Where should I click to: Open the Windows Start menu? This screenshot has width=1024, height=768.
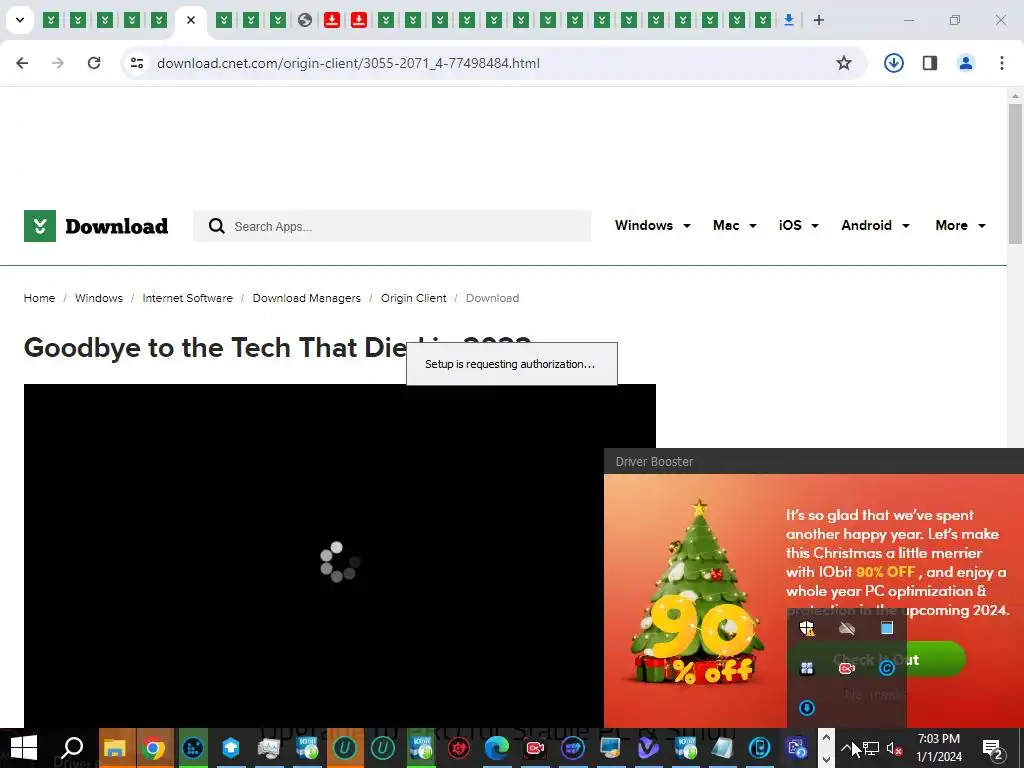tap(24, 748)
